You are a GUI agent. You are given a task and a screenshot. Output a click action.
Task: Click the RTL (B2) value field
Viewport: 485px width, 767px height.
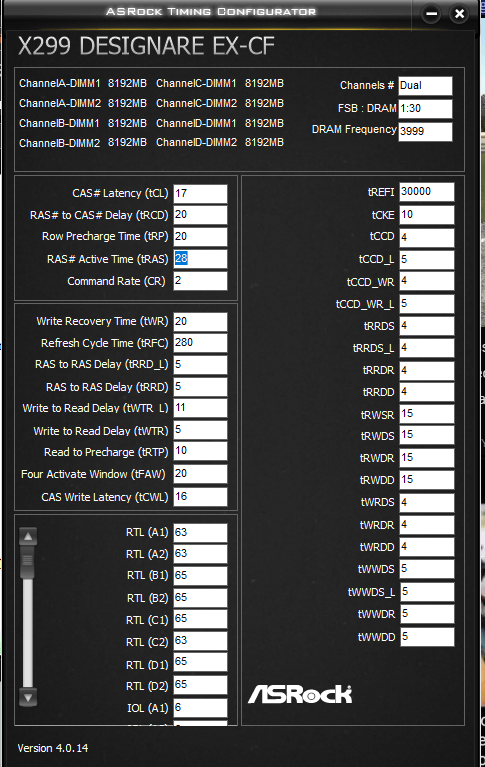point(200,598)
